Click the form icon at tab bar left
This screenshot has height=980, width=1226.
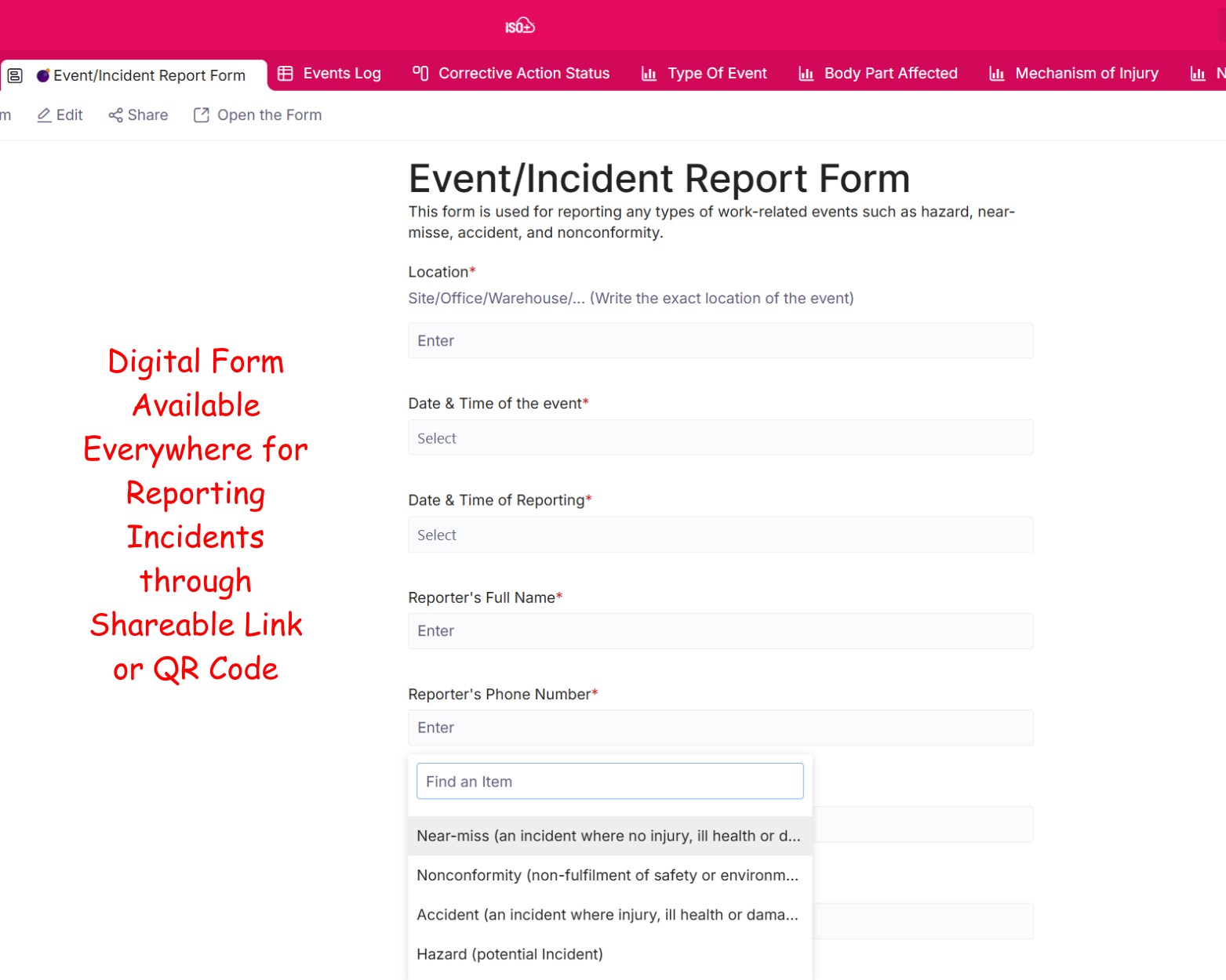point(15,75)
